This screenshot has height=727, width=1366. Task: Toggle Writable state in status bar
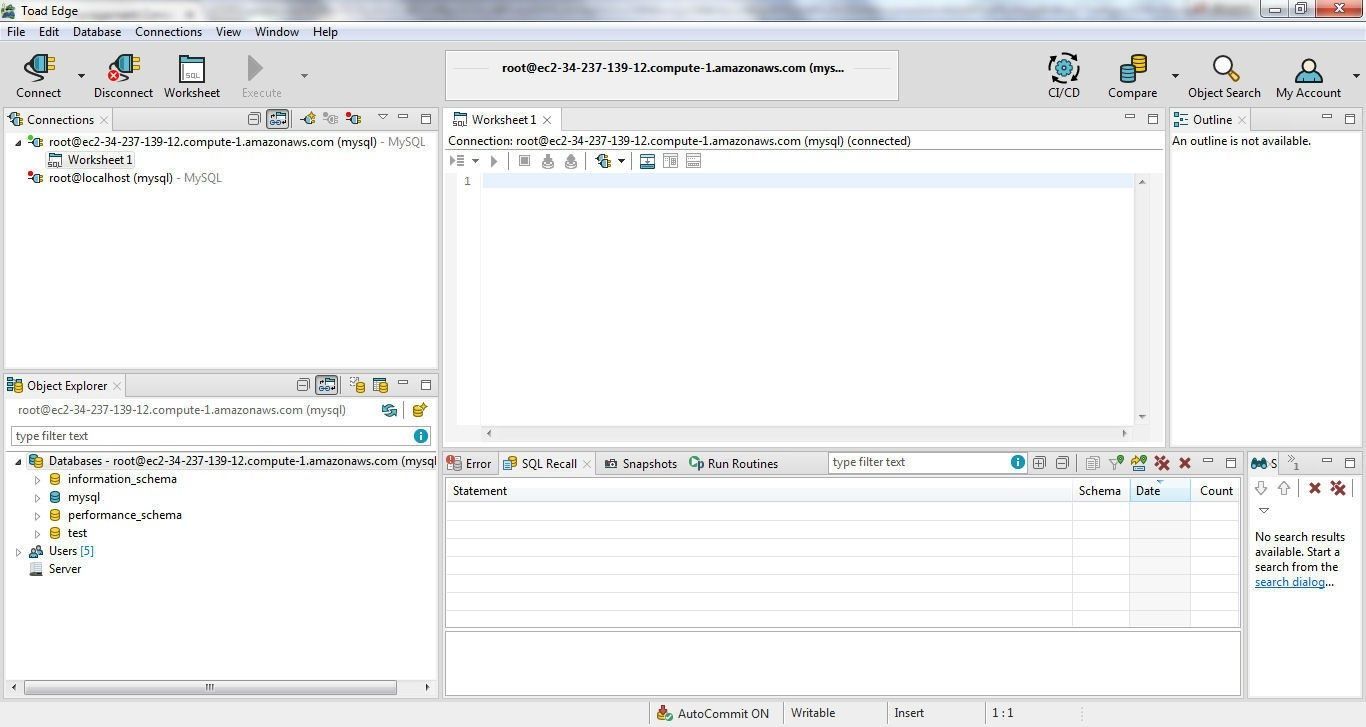pos(813,713)
